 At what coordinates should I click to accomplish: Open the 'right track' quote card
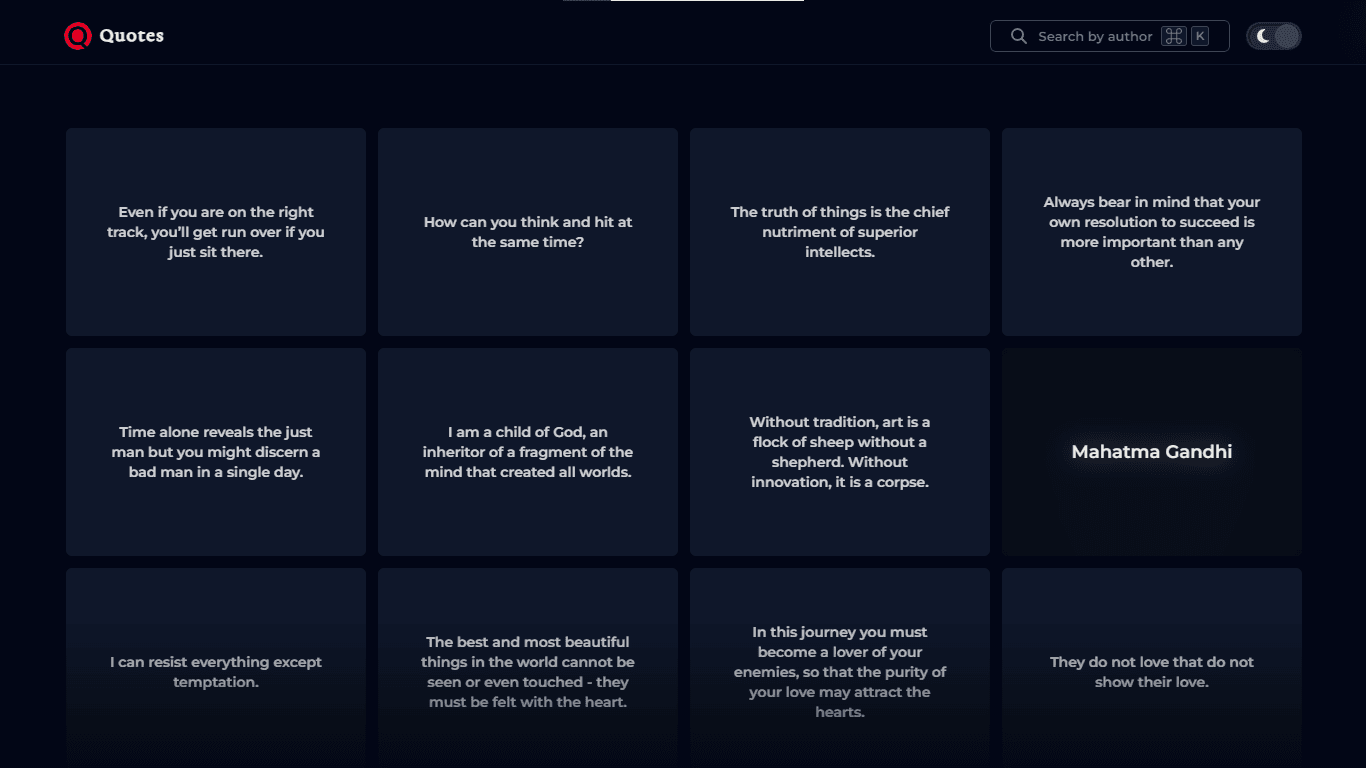[x=216, y=232]
